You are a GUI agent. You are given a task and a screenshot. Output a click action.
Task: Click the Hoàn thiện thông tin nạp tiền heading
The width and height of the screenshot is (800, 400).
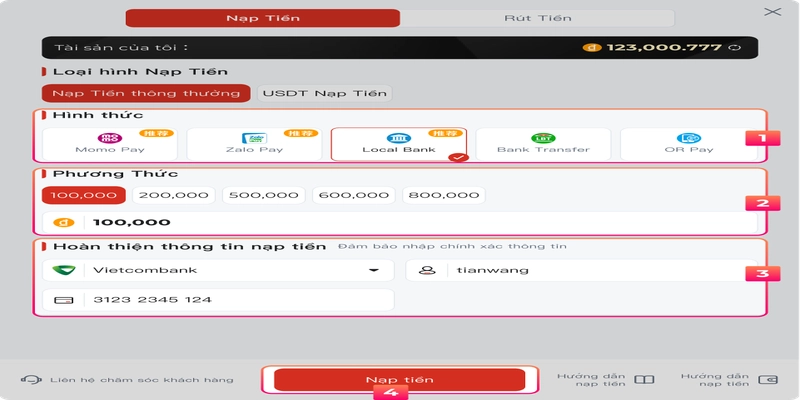click(x=189, y=247)
